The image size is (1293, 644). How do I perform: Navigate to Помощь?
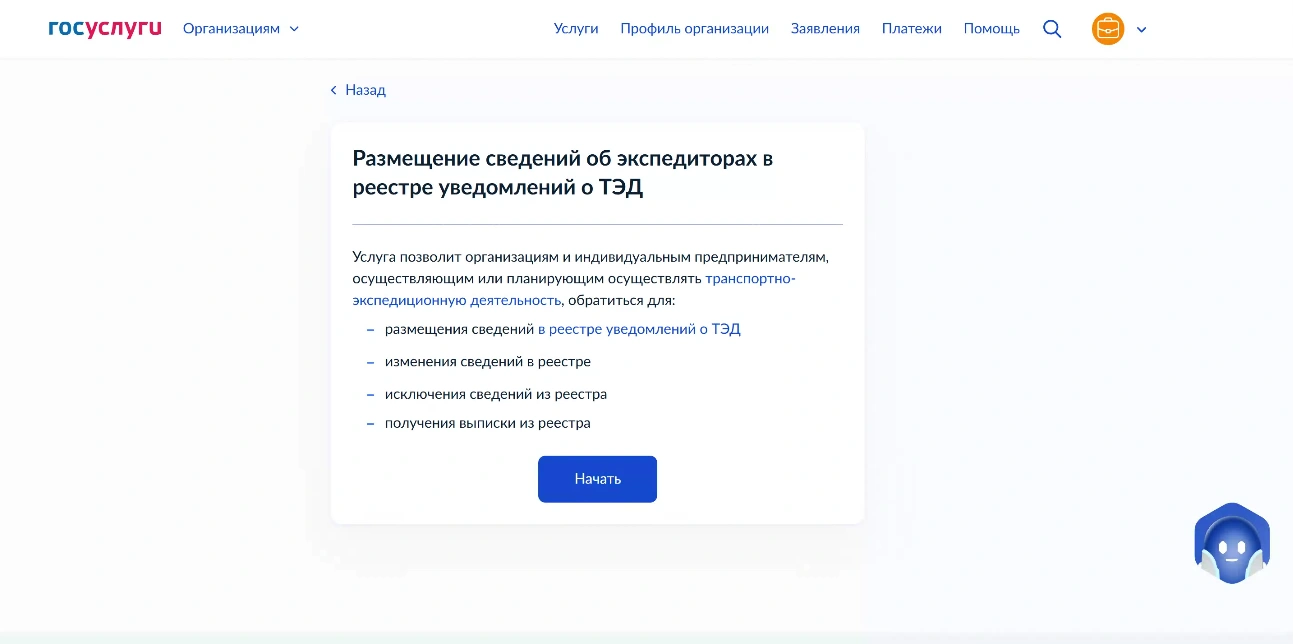(x=991, y=29)
